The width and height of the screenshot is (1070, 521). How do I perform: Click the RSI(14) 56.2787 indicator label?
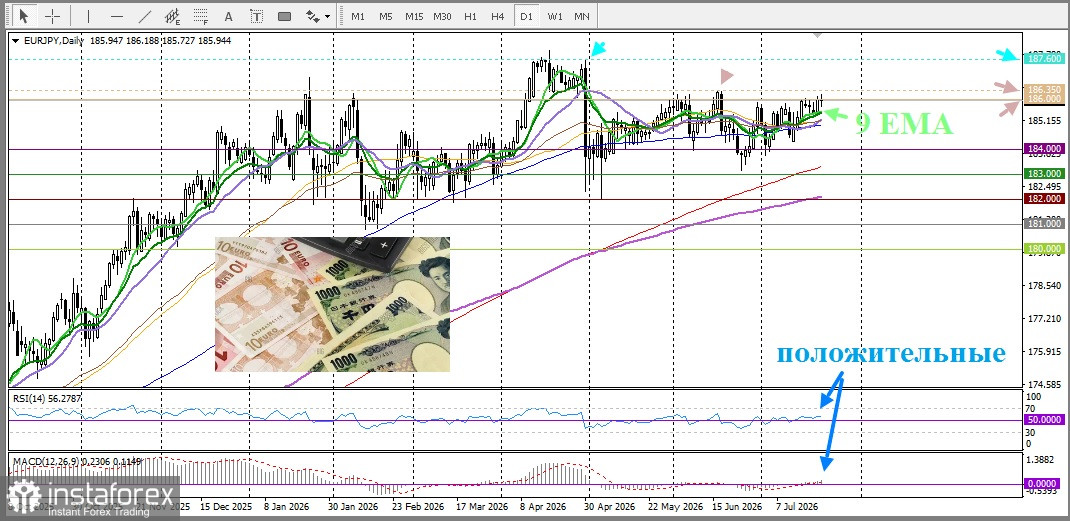click(x=45, y=397)
